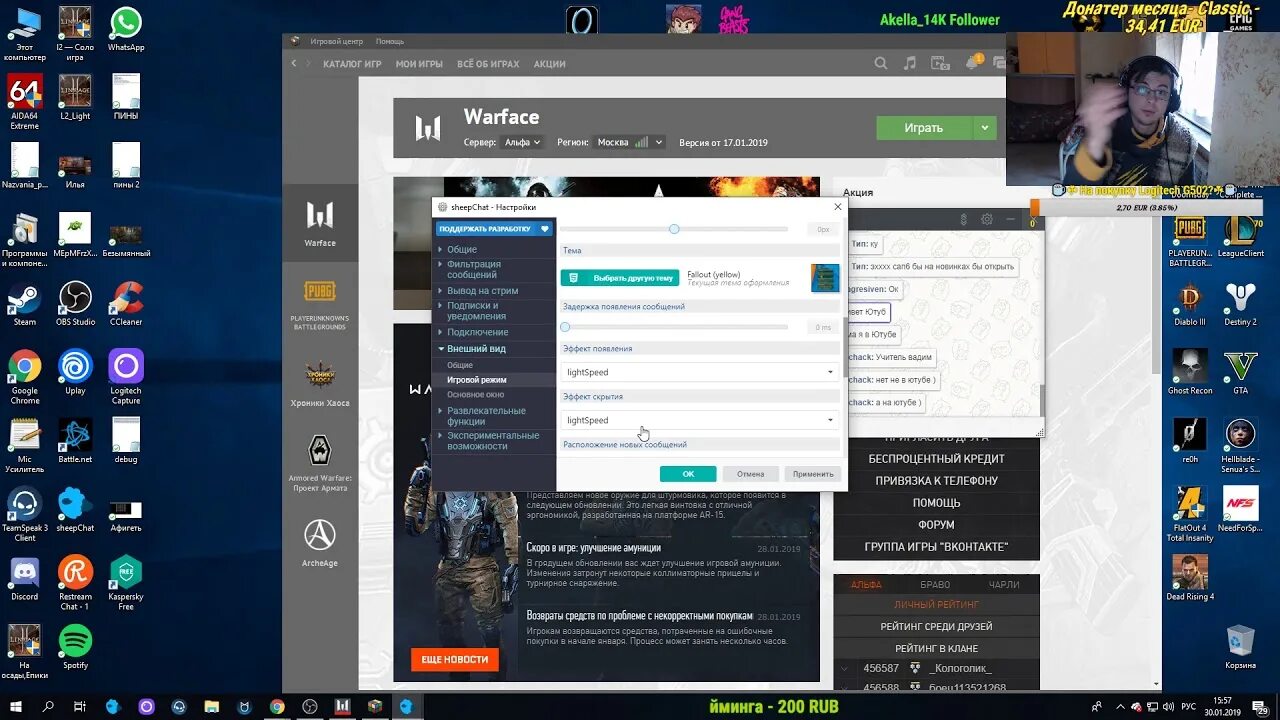The width and height of the screenshot is (1280, 720).
Task: Adjust message delay slider handle
Action: click(x=565, y=327)
